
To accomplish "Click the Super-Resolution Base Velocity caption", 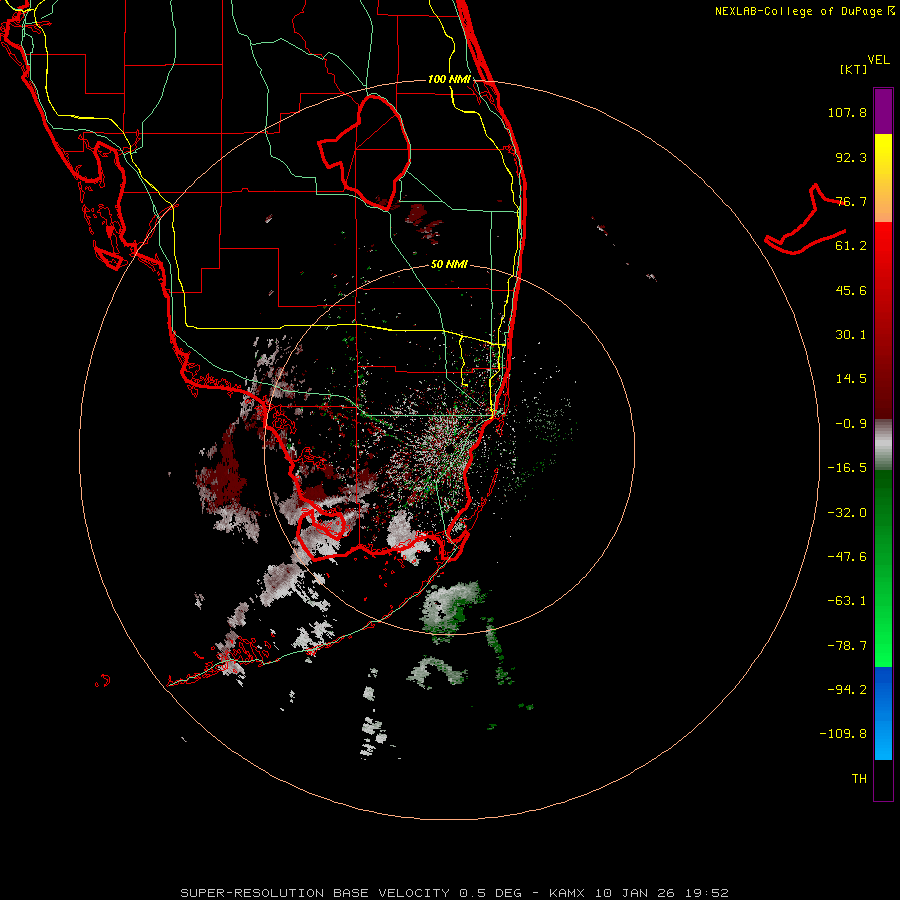I will coord(454,893).
